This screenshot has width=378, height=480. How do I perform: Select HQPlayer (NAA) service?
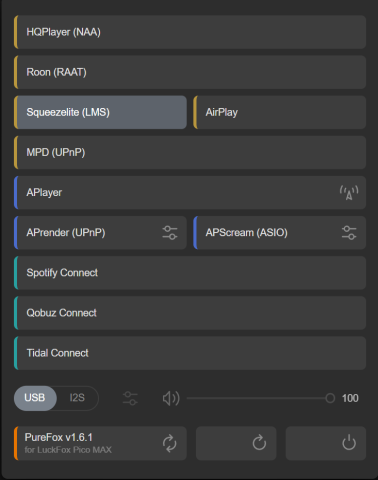tap(190, 32)
